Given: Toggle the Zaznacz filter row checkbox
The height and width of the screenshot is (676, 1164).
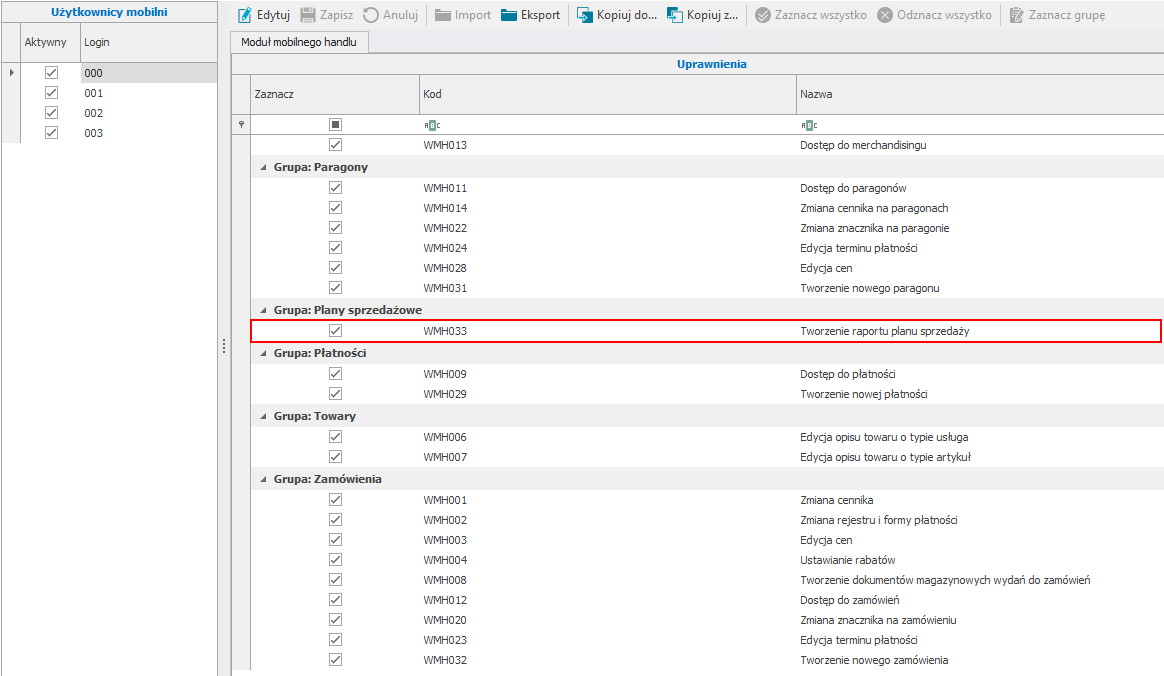Looking at the screenshot, I should click(x=336, y=125).
